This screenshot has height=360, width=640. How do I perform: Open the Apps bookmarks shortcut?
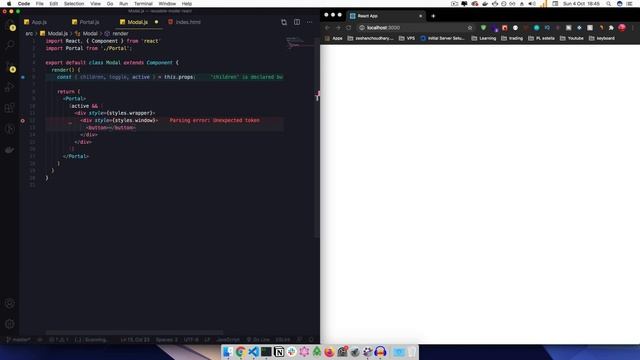point(334,38)
